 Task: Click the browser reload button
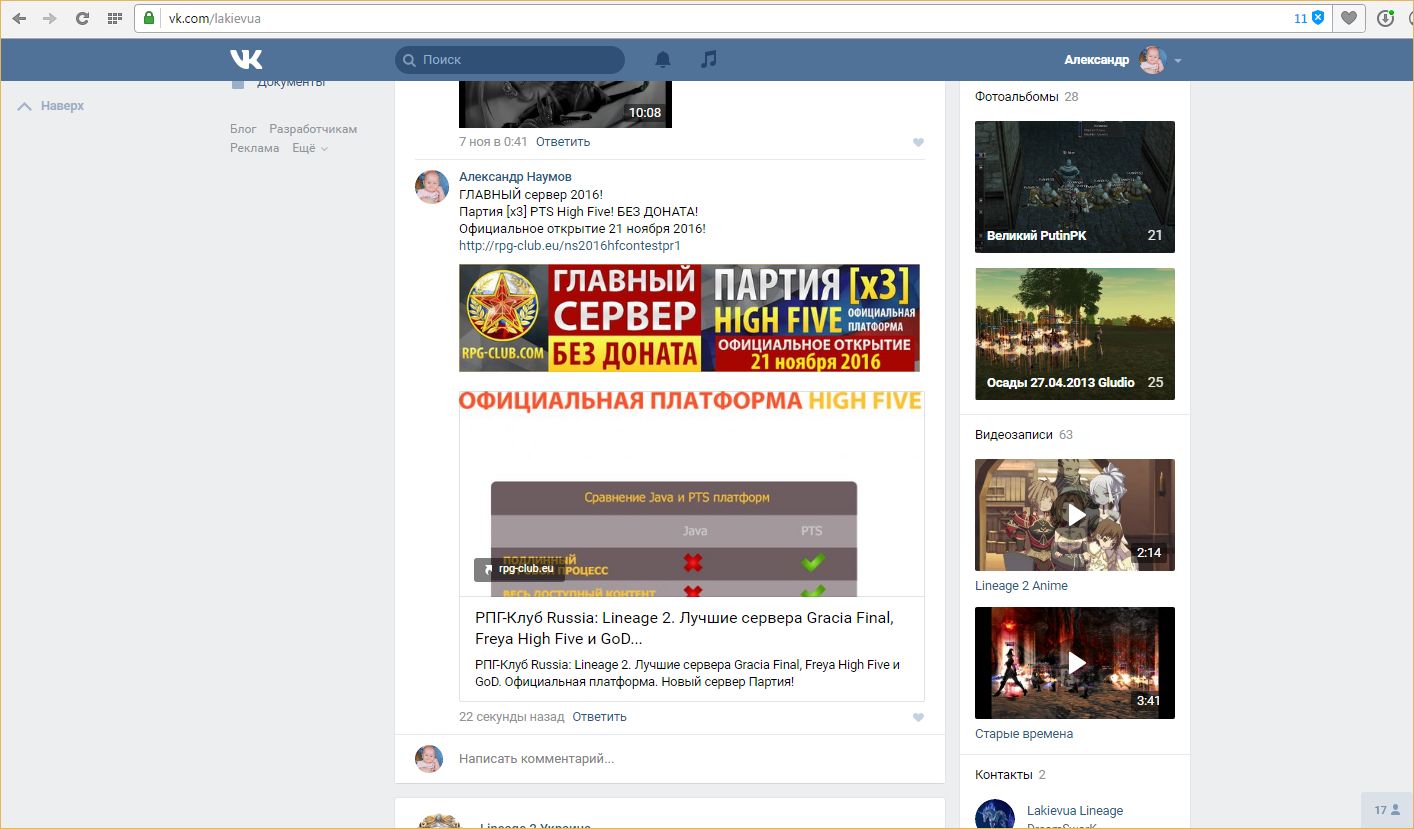[82, 18]
